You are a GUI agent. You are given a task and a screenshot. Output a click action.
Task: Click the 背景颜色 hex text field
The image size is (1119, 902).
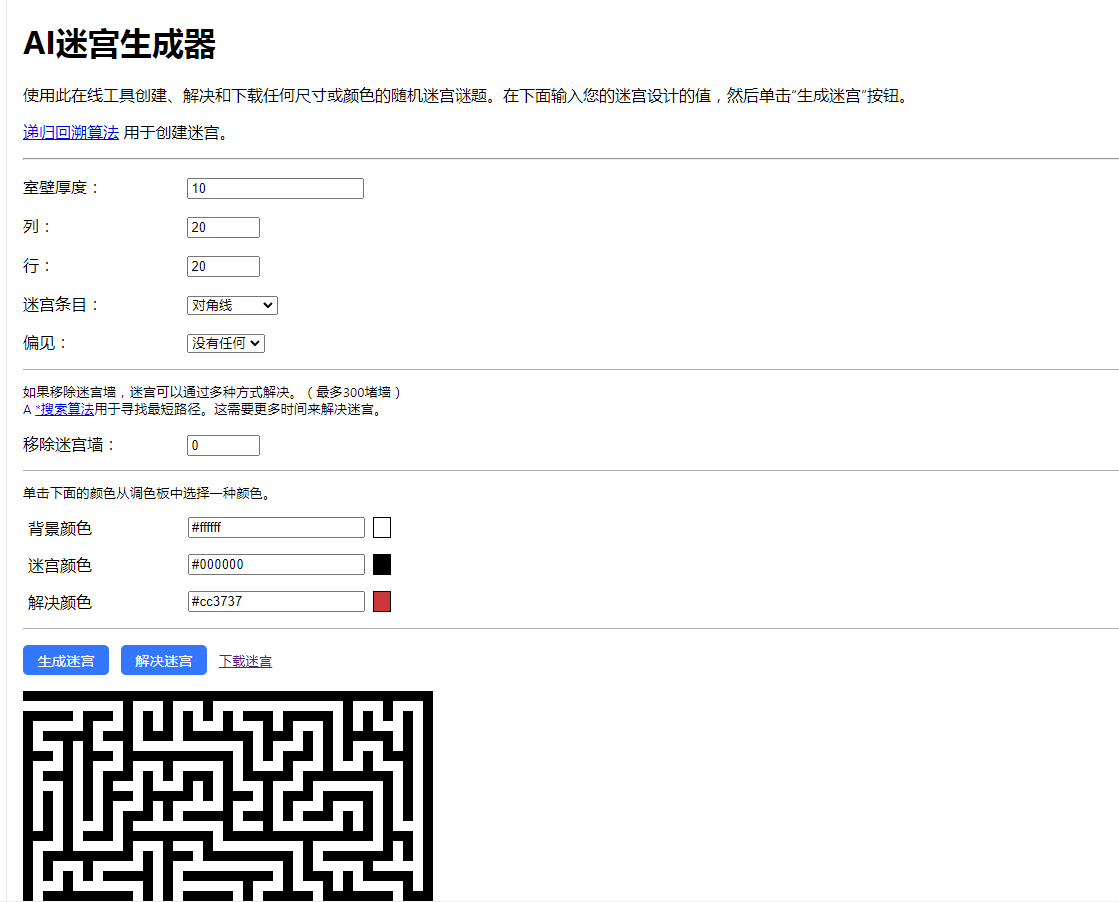(x=275, y=527)
